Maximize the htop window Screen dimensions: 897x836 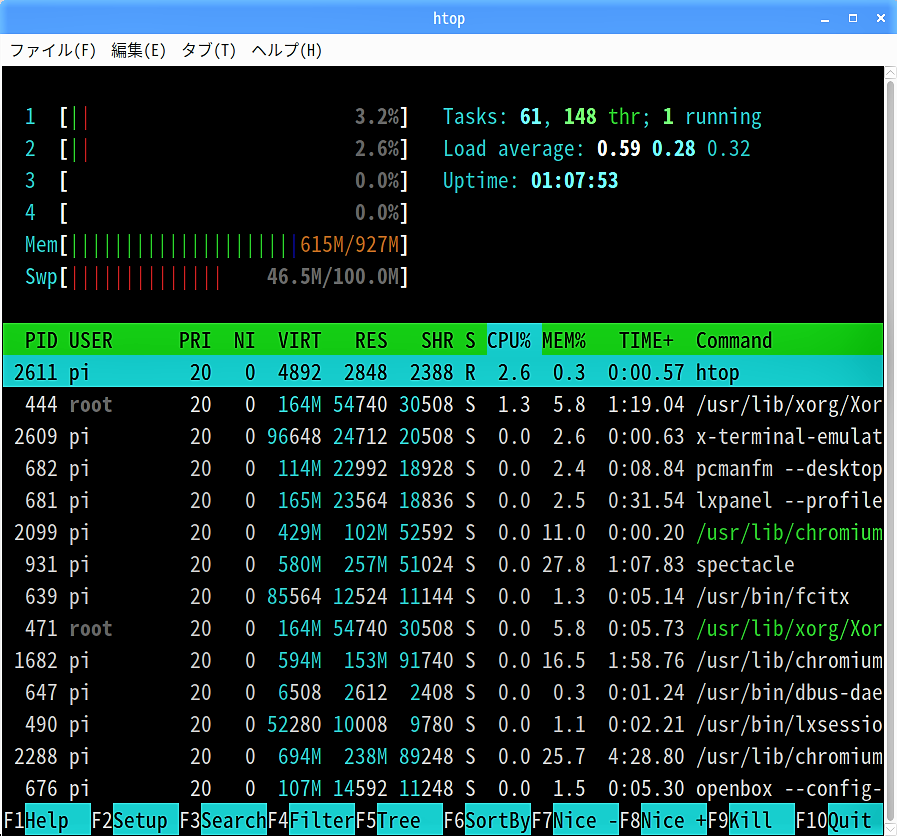[852, 18]
